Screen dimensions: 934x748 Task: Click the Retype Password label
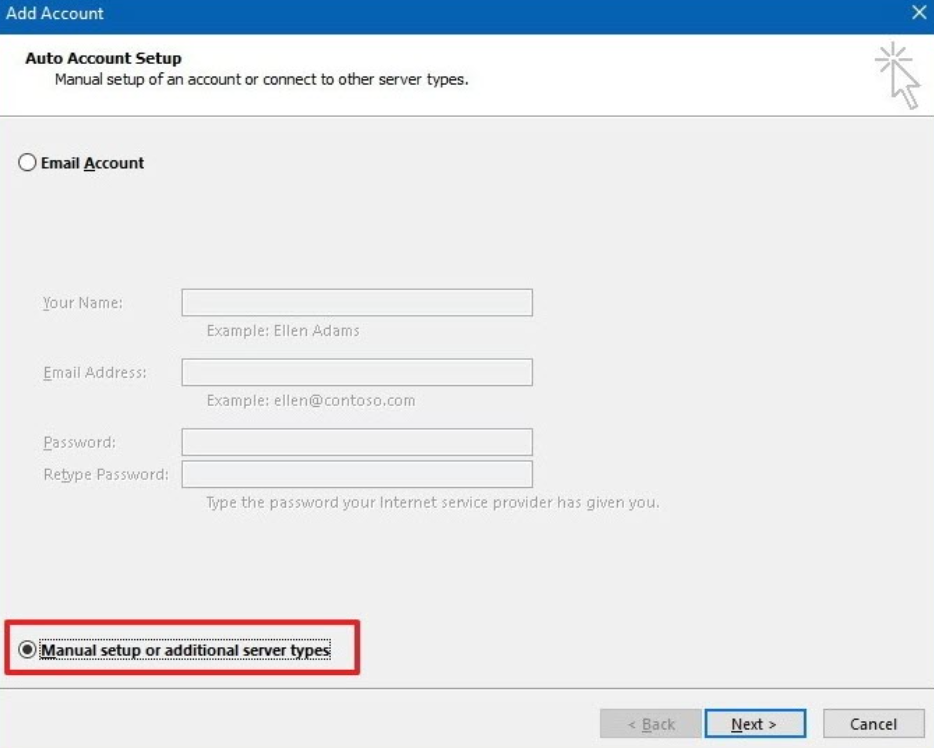pyautogui.click(x=105, y=474)
